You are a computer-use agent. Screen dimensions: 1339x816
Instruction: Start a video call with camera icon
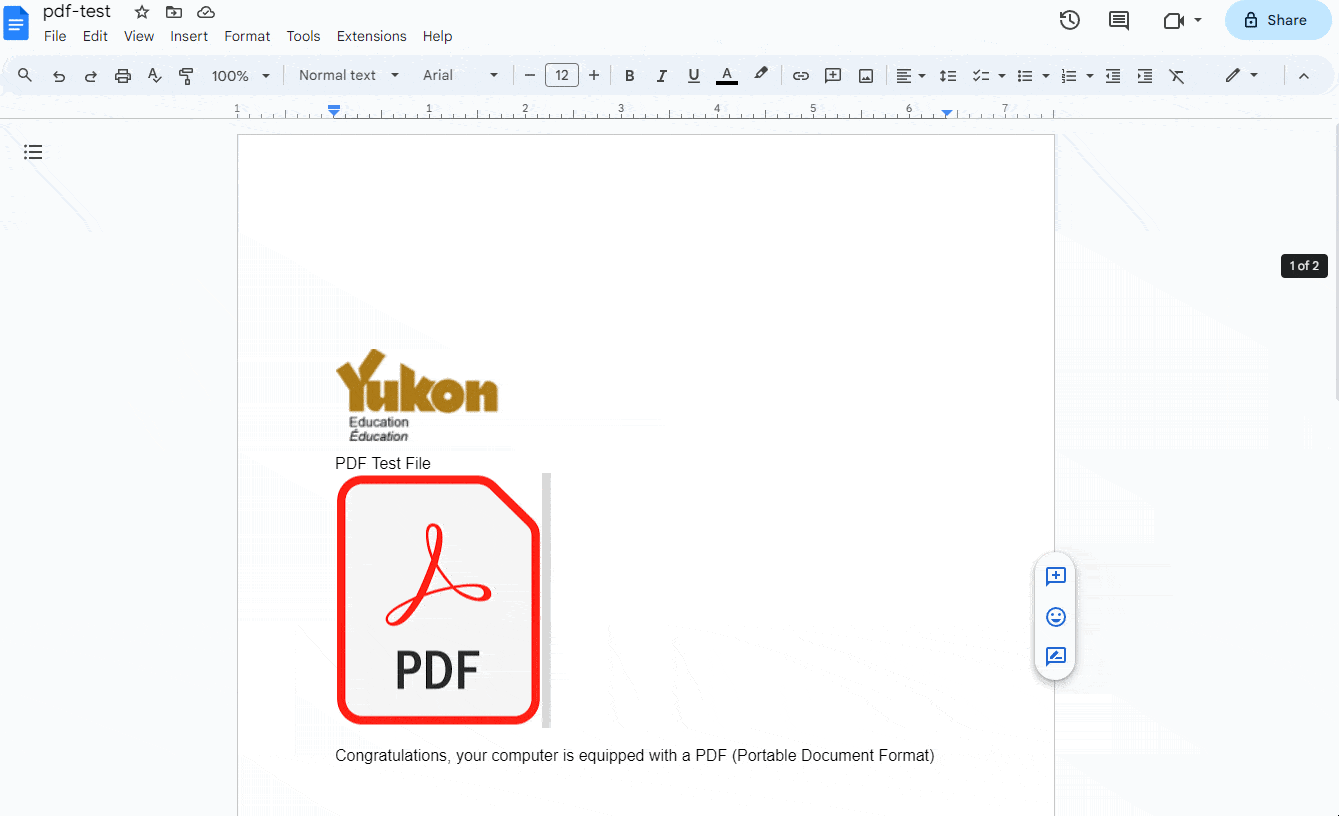tap(1174, 20)
